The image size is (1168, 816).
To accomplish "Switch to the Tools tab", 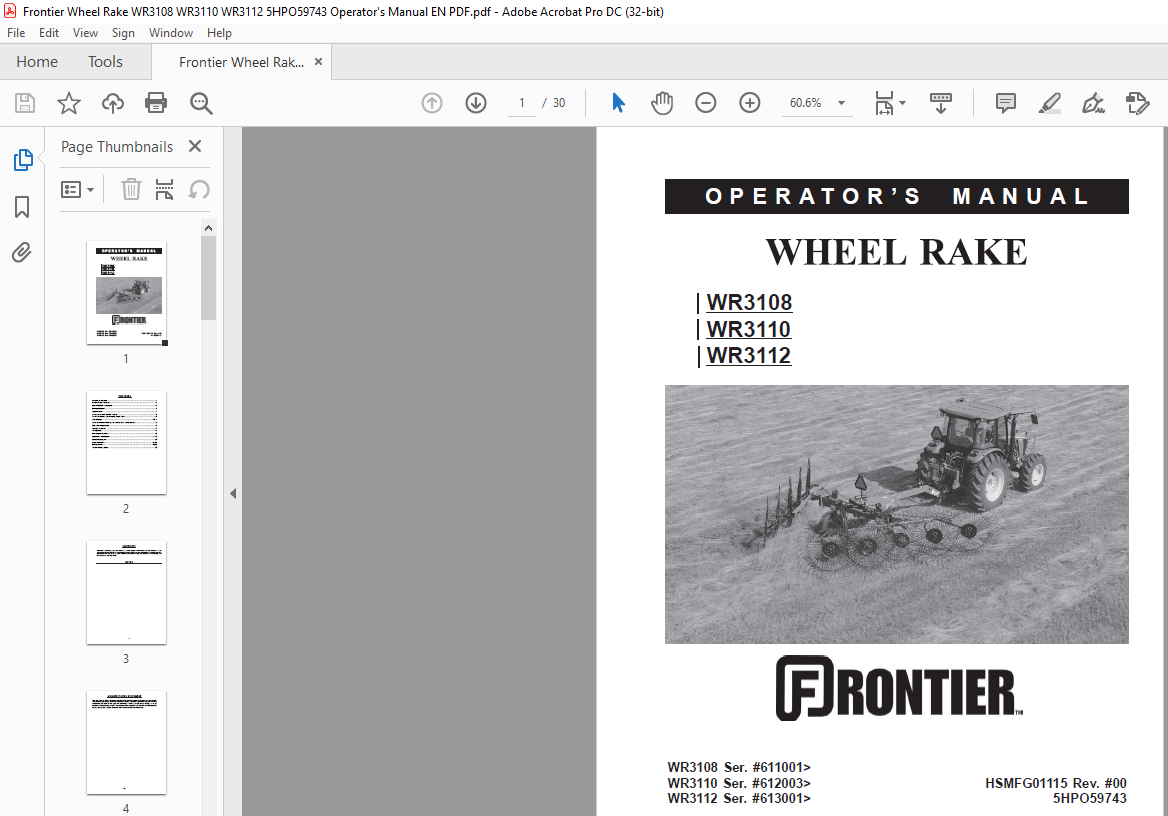I will pyautogui.click(x=105, y=62).
